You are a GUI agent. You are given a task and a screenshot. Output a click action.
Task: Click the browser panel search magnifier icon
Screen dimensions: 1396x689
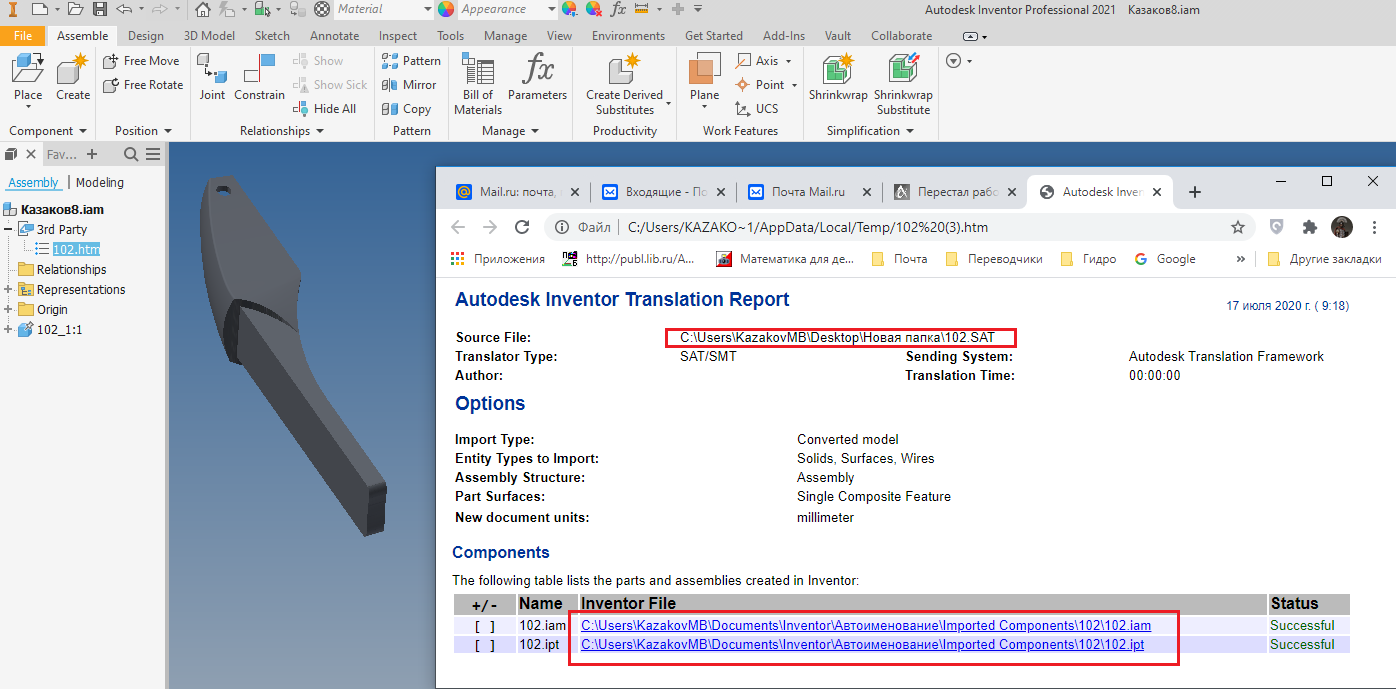[x=131, y=154]
